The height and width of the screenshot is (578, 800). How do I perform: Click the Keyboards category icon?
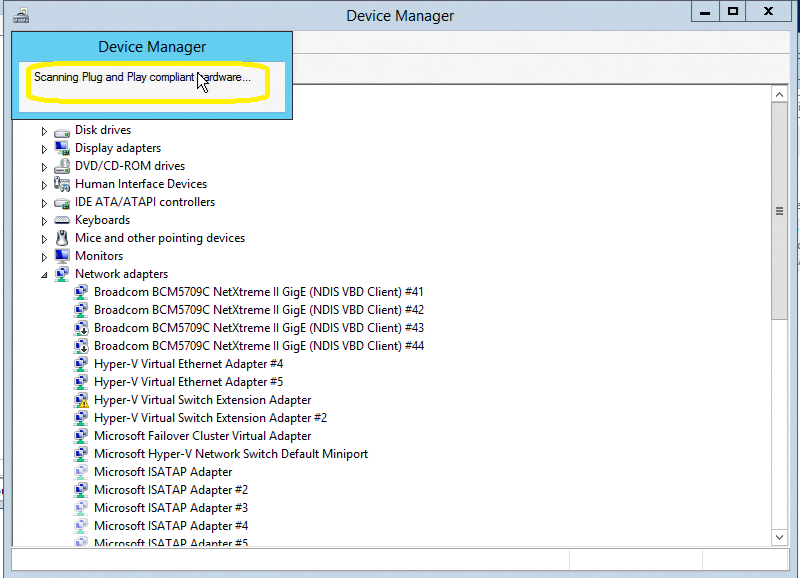(62, 220)
